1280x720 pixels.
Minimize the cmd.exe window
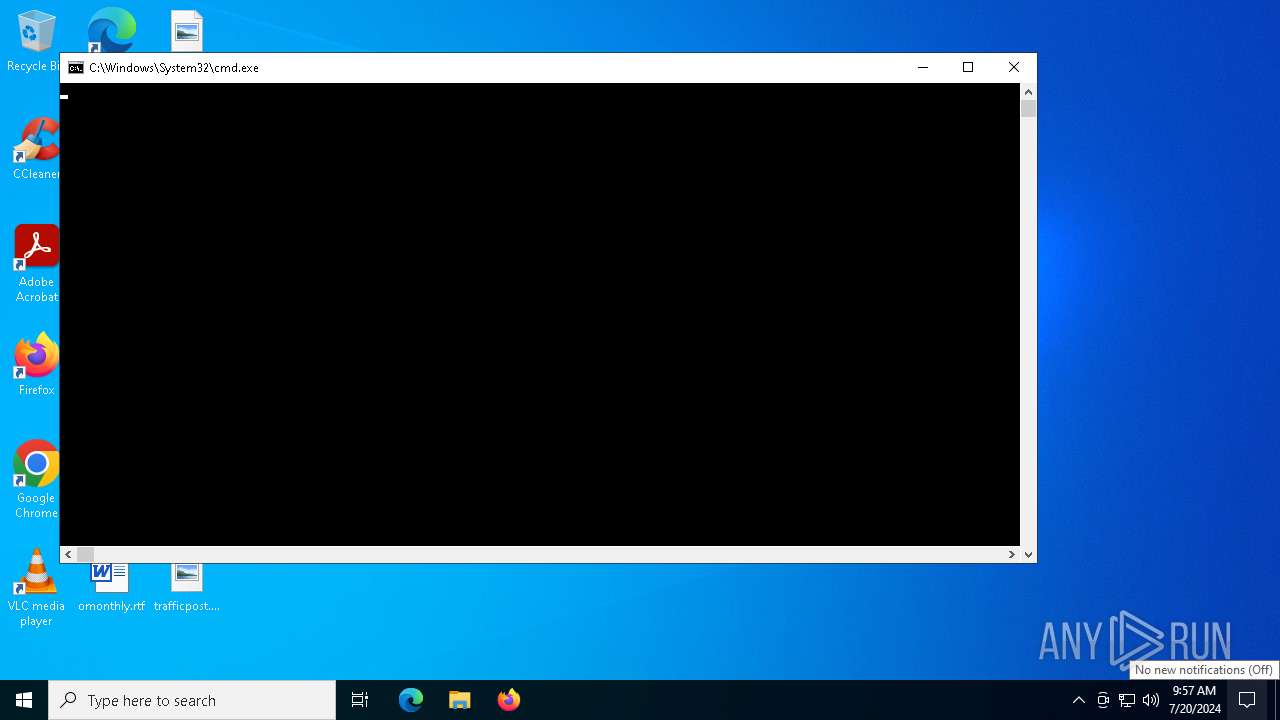[923, 68]
